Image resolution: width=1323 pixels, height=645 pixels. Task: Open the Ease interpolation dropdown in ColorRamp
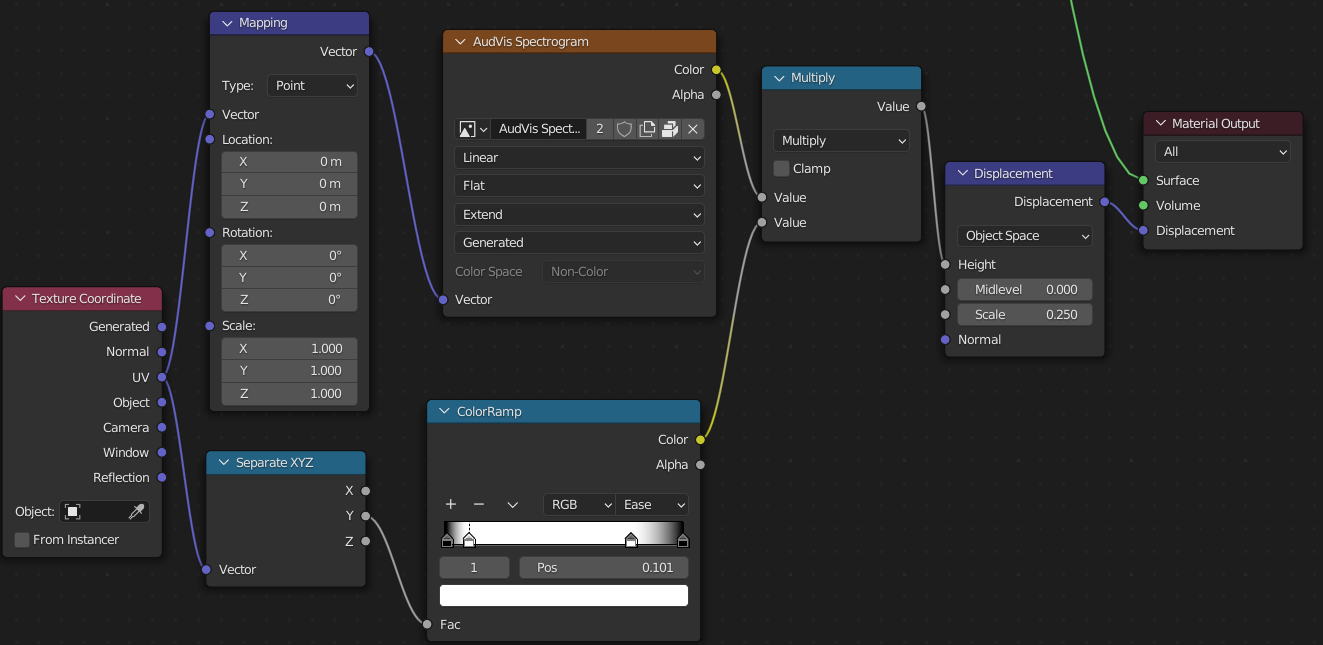pyautogui.click(x=652, y=505)
